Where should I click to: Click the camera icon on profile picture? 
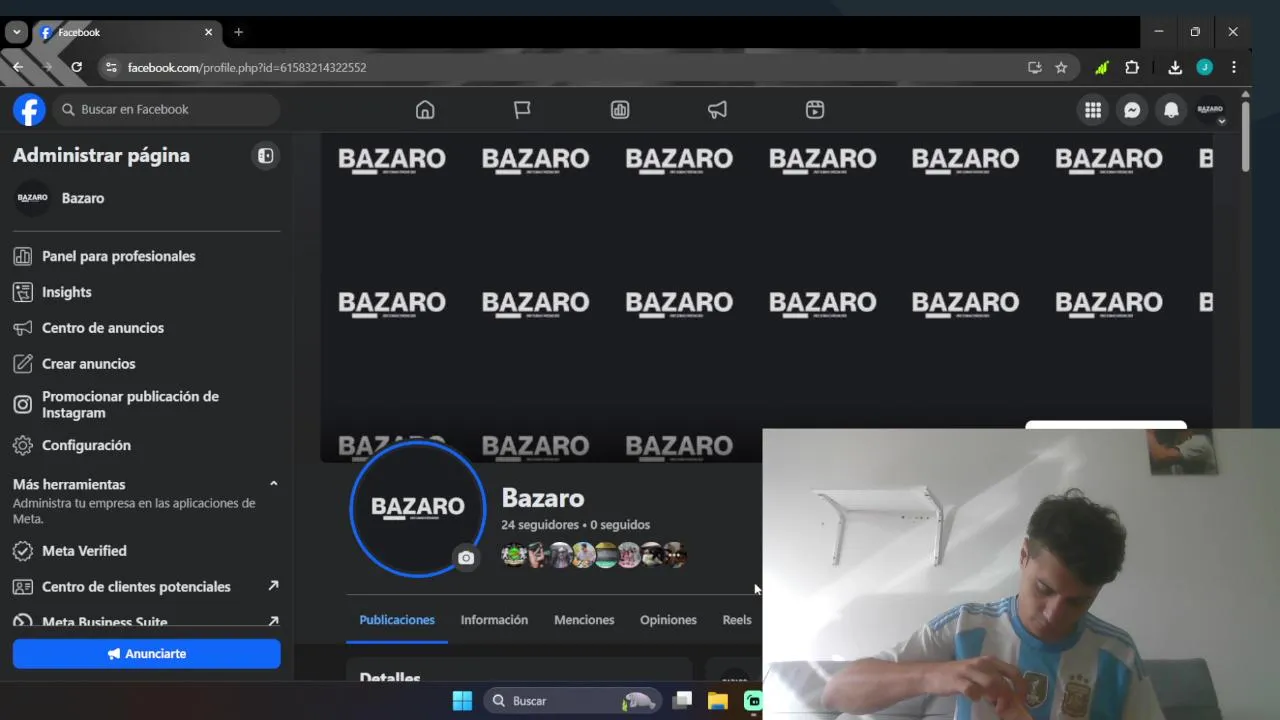[x=466, y=558]
